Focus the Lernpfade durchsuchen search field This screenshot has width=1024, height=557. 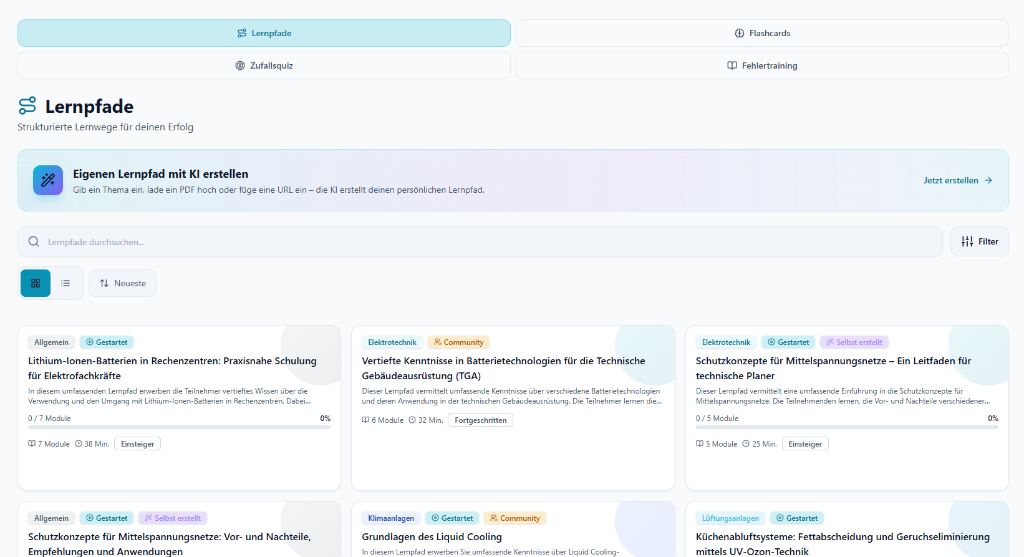[480, 242]
